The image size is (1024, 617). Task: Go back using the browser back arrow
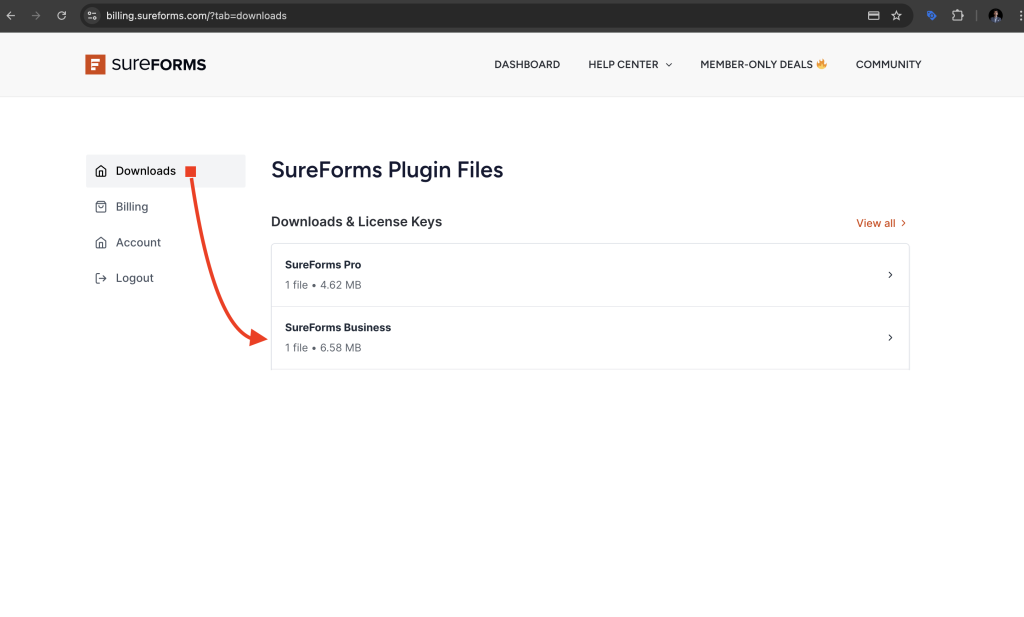[11, 16]
